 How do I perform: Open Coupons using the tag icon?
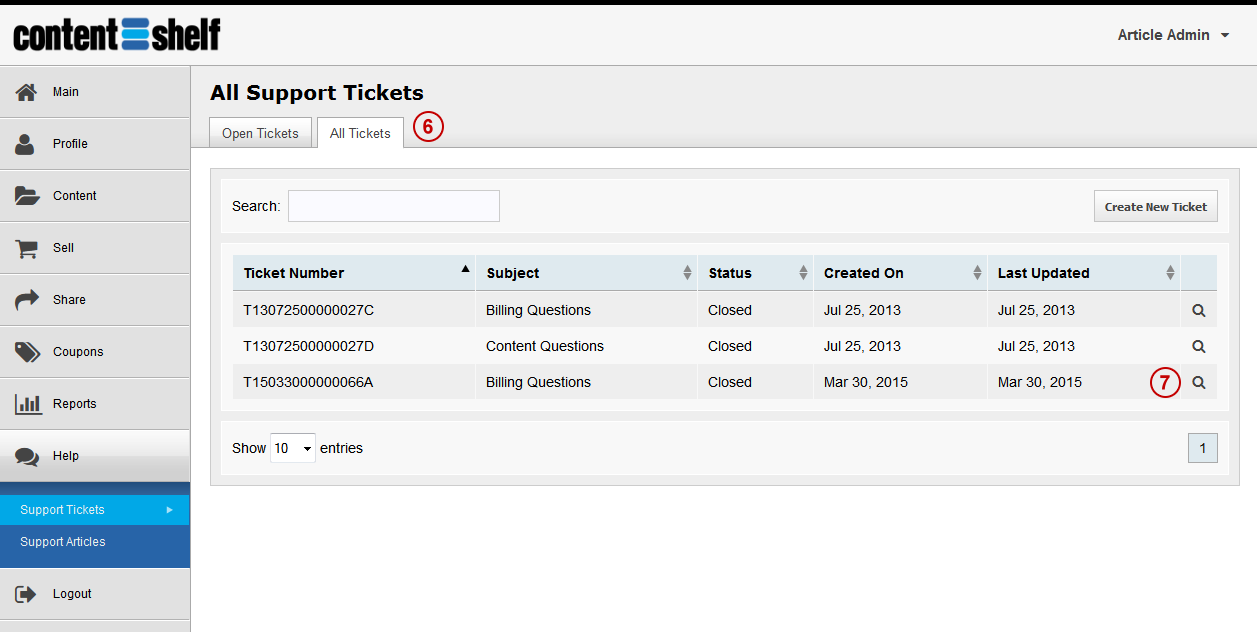click(27, 352)
